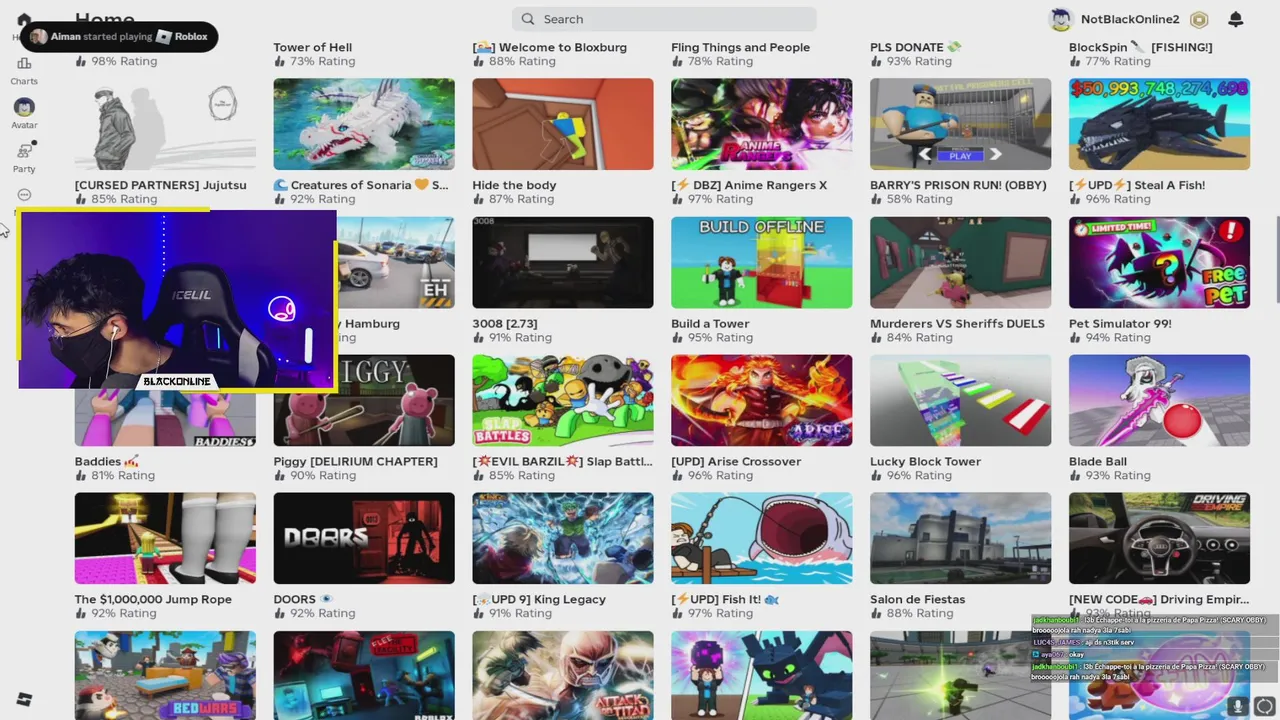Click the PLS DONATE title

tap(916, 47)
